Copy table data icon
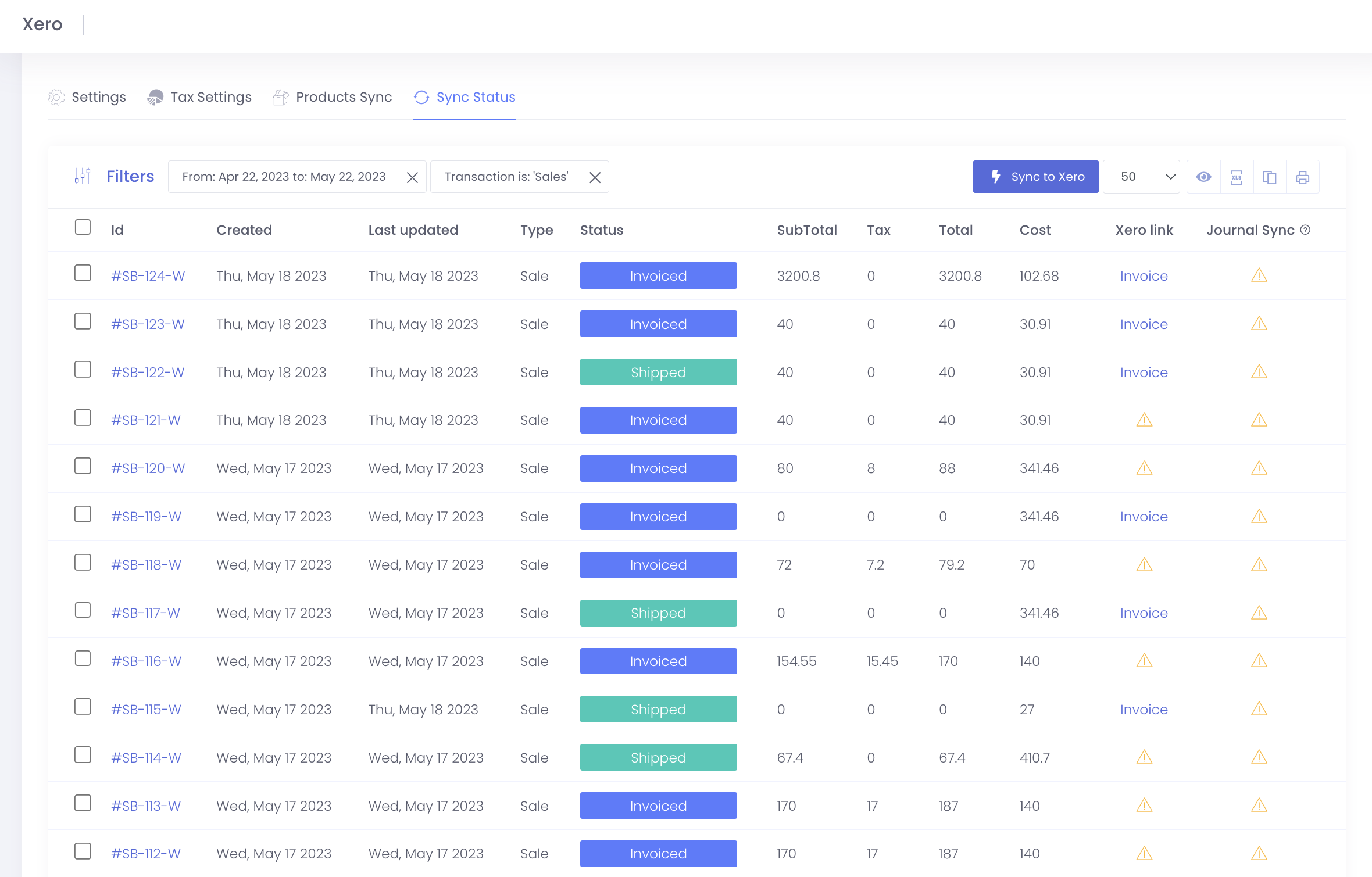Viewport: 1372px width, 877px height. [x=1270, y=177]
